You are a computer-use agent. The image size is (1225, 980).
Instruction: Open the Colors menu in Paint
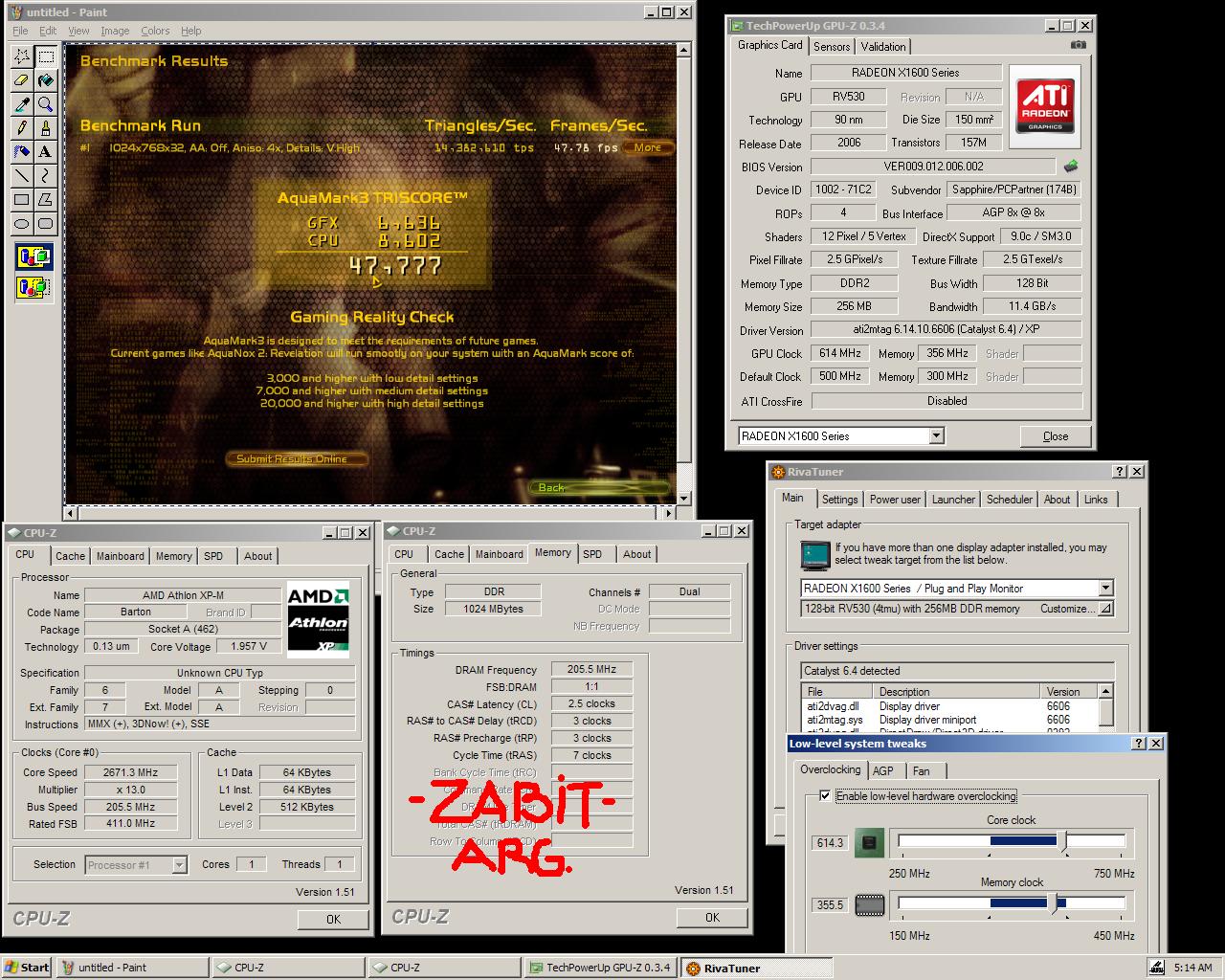155,31
